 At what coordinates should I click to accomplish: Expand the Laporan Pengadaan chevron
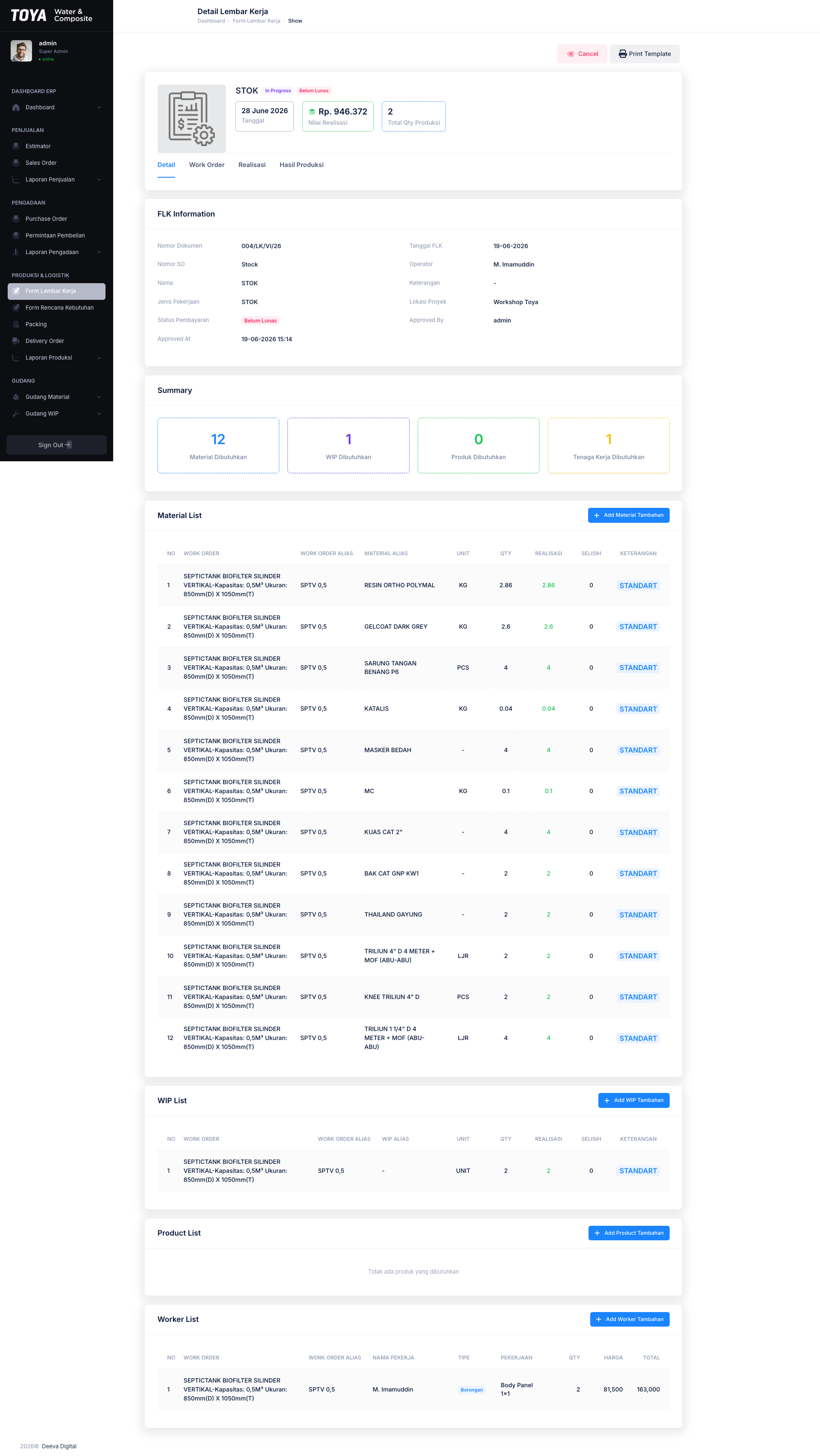[100, 252]
